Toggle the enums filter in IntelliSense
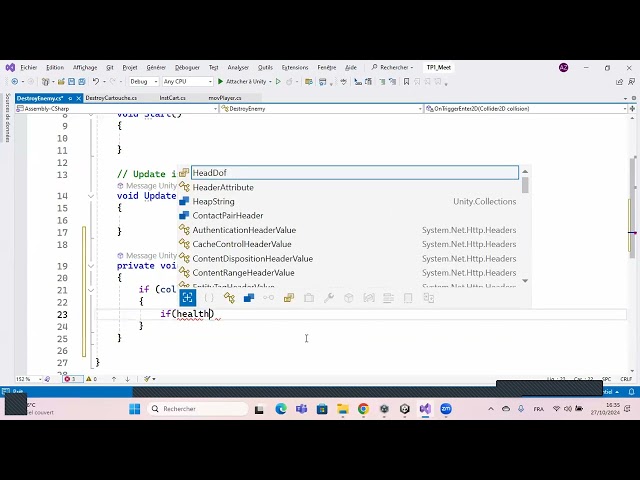This screenshot has height=480, width=640. point(289,298)
